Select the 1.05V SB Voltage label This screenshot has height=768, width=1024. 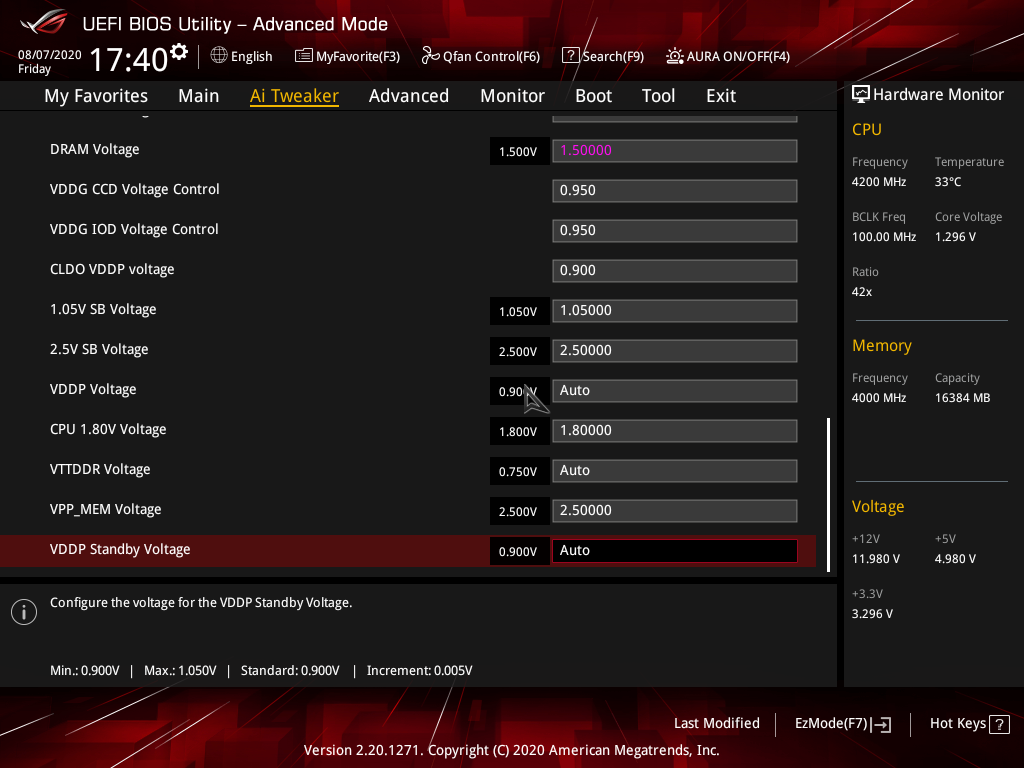(103, 310)
